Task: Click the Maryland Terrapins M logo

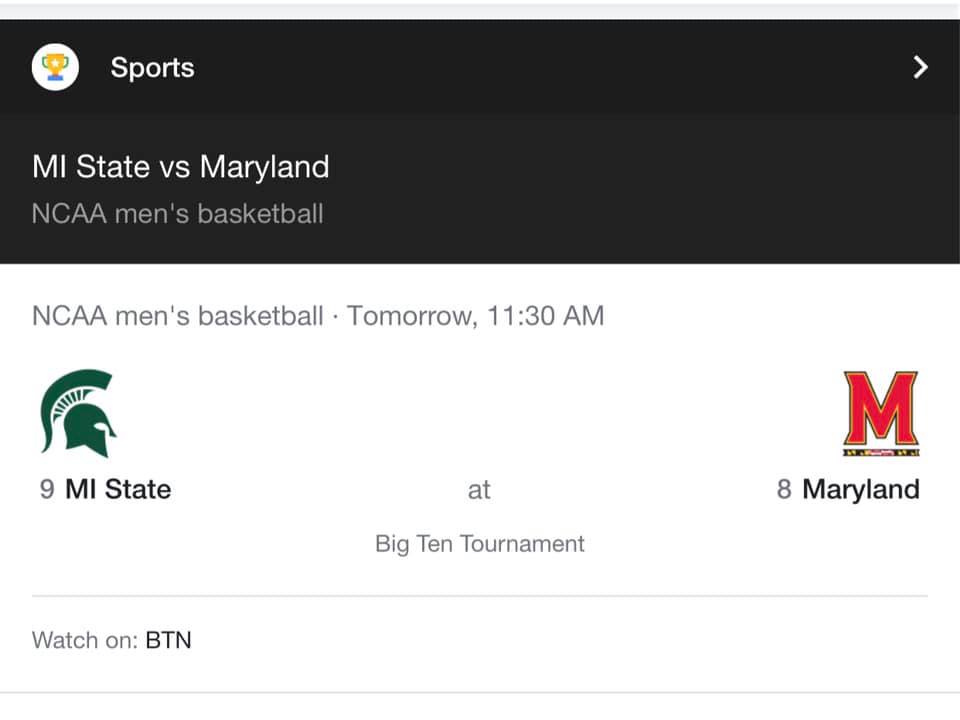Action: coord(880,412)
